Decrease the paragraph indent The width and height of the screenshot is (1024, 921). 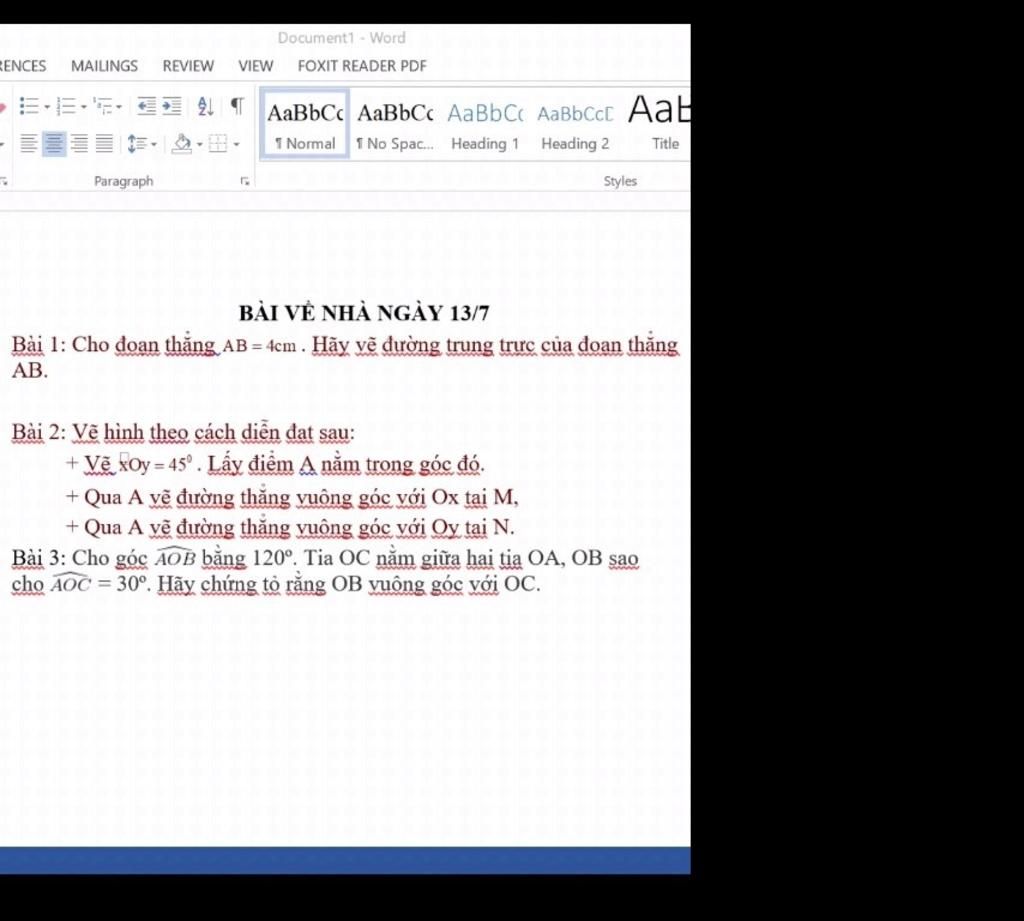(x=147, y=106)
